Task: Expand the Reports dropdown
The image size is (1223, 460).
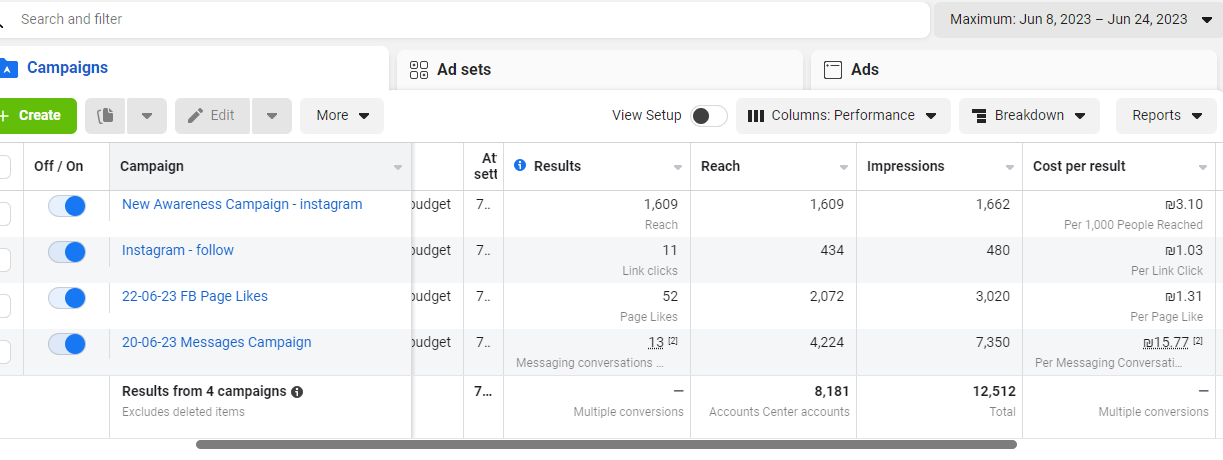Action: pyautogui.click(x=1166, y=116)
